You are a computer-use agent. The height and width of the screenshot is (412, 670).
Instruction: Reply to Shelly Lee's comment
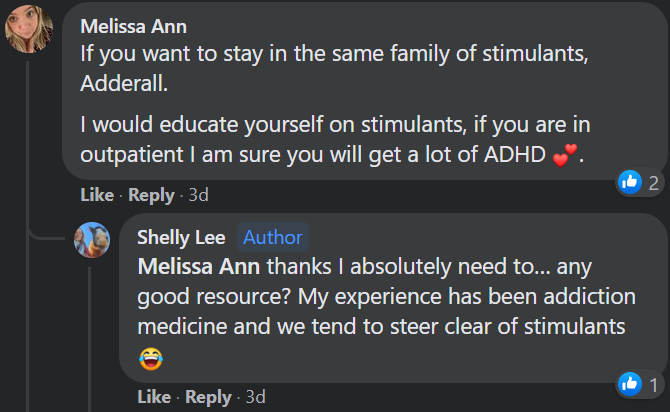[208, 397]
